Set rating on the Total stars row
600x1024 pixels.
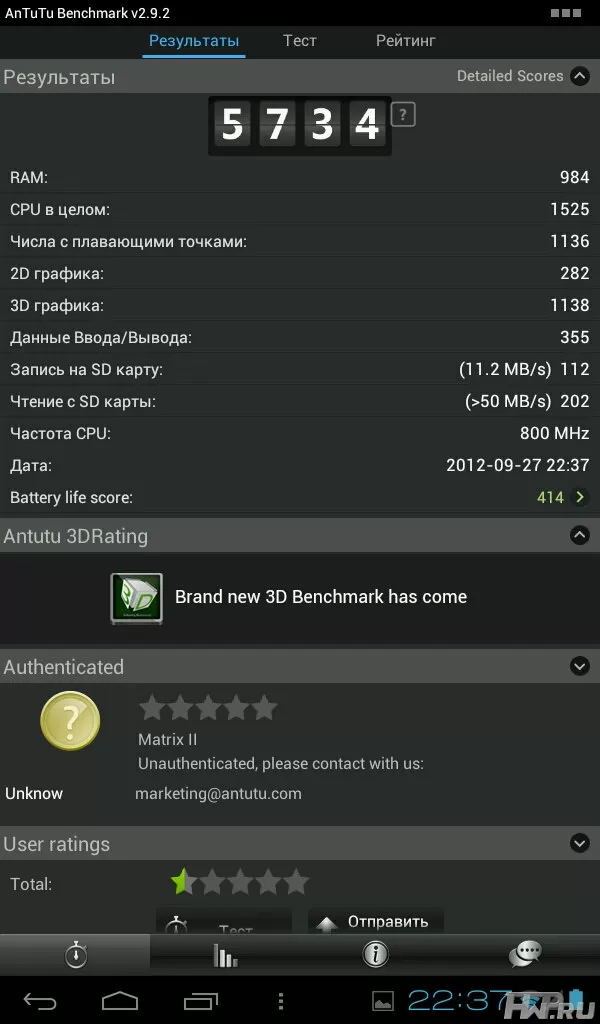click(x=240, y=882)
